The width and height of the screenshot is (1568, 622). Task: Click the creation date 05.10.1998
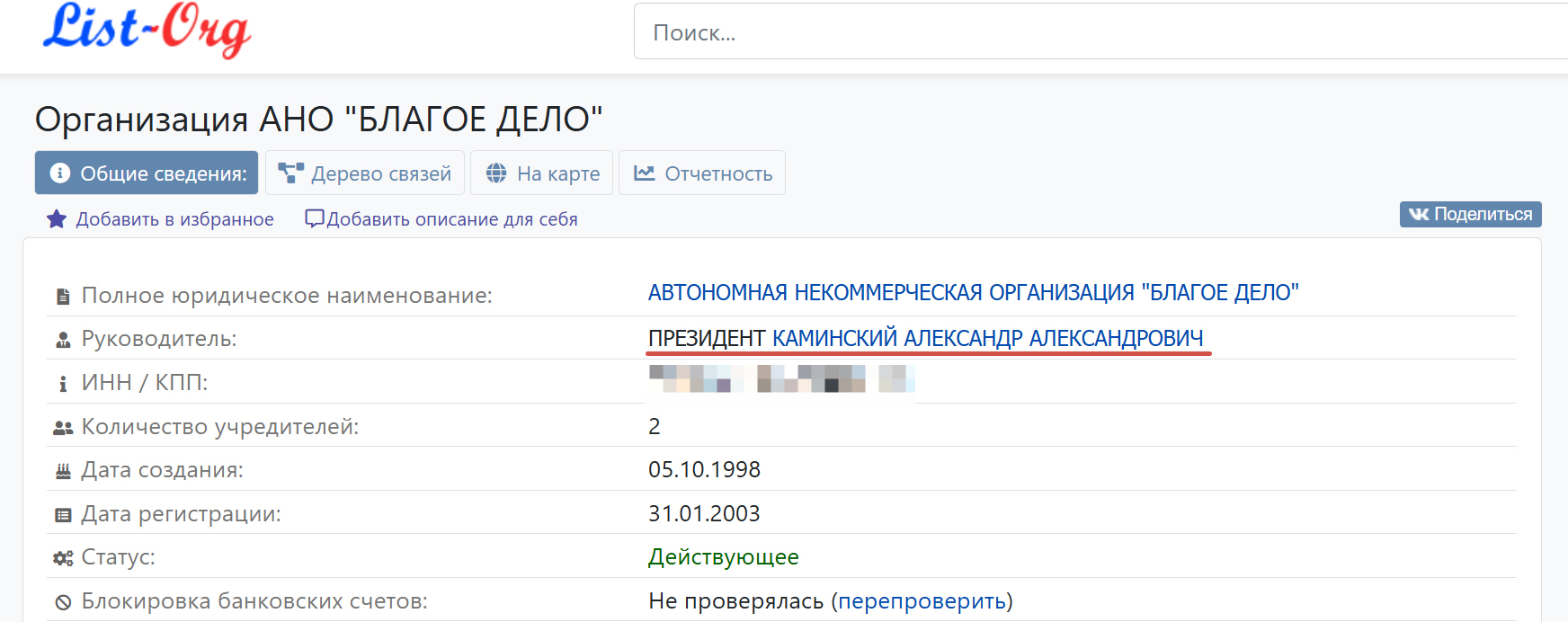click(x=704, y=469)
